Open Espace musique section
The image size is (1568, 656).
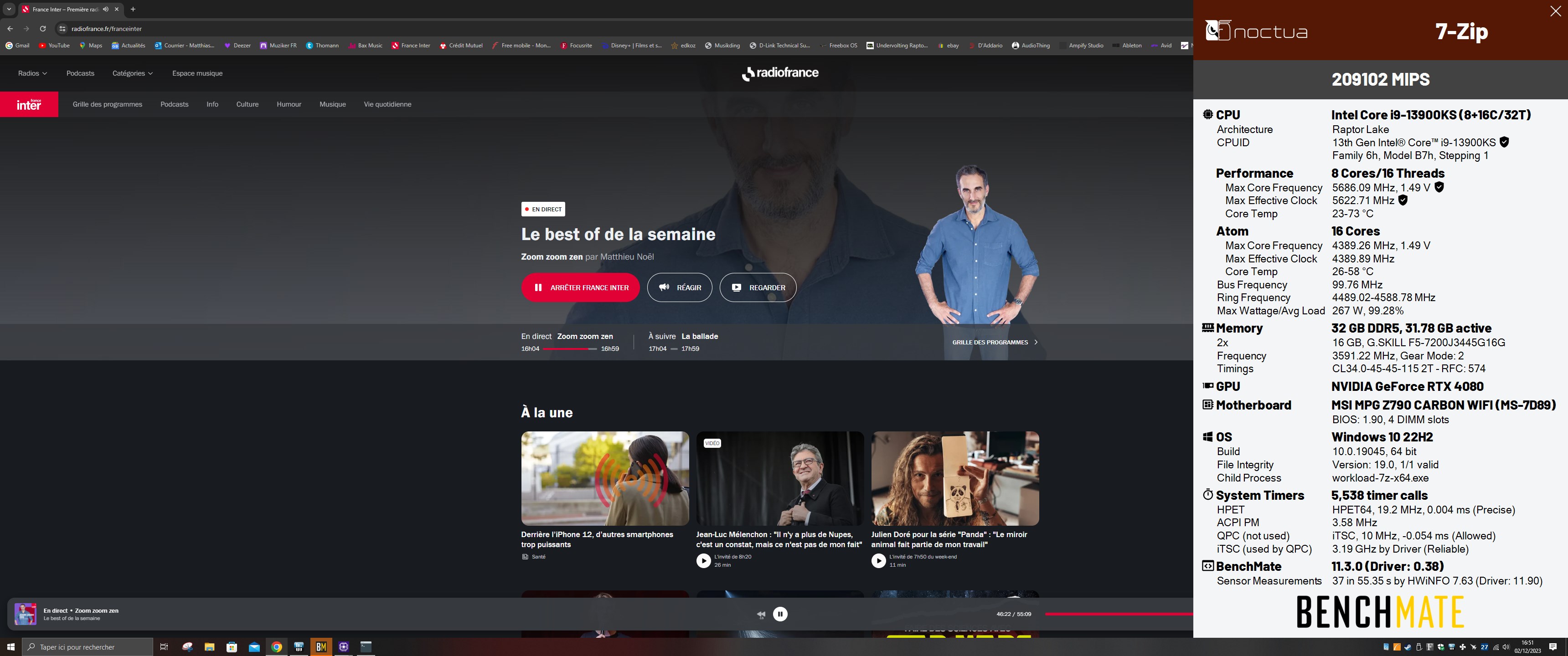click(197, 74)
